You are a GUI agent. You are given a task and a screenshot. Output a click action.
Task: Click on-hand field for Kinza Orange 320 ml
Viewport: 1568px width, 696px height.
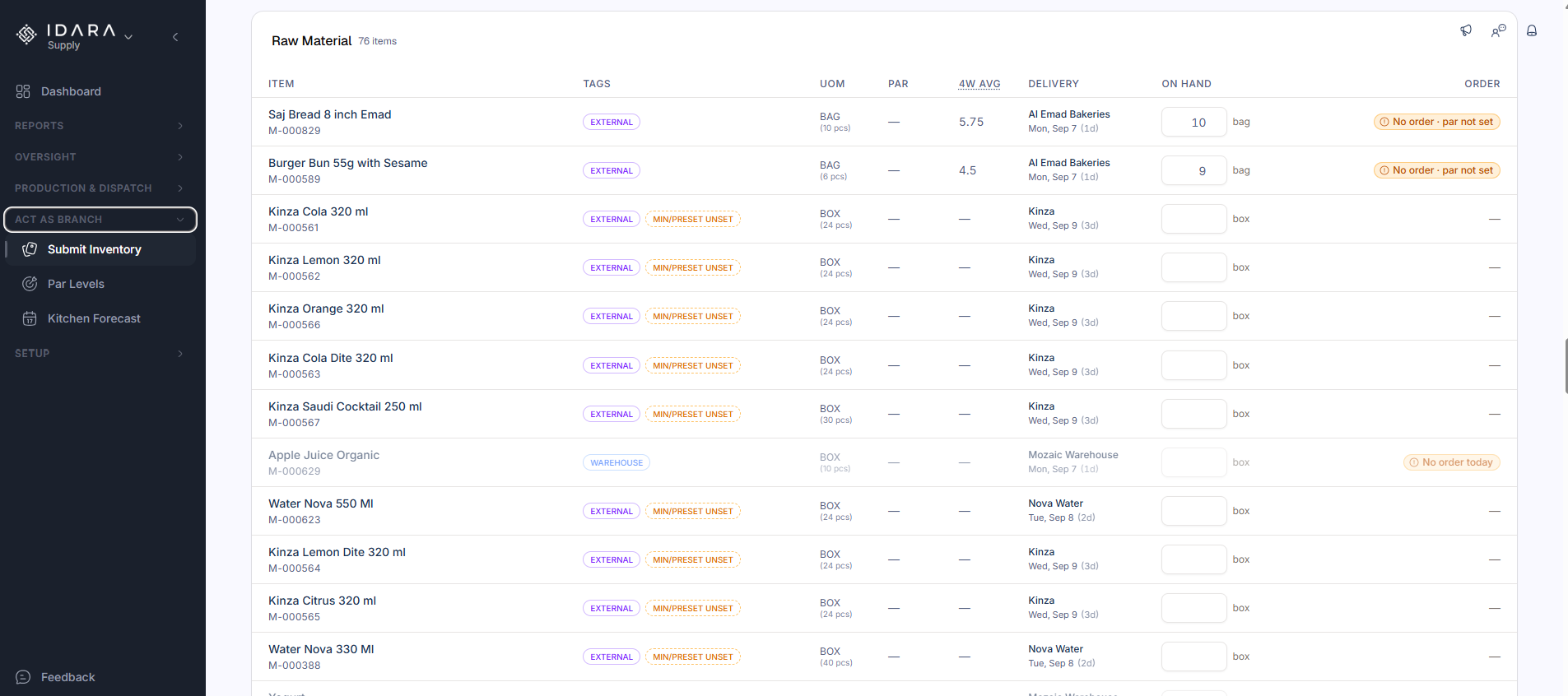(1193, 316)
